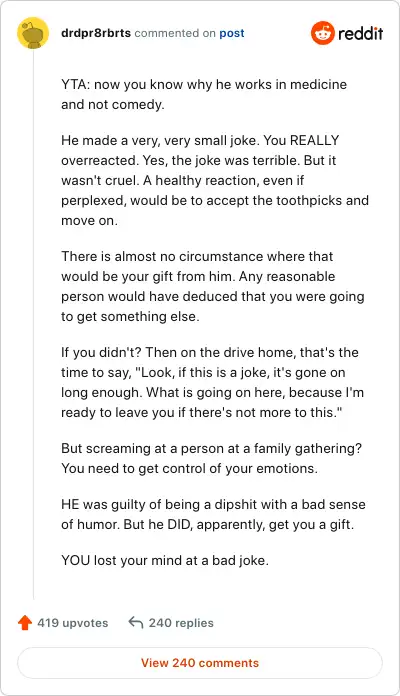The width and height of the screenshot is (400, 696).
Task: Click the "reddit" wordmark text
Action: point(360,33)
